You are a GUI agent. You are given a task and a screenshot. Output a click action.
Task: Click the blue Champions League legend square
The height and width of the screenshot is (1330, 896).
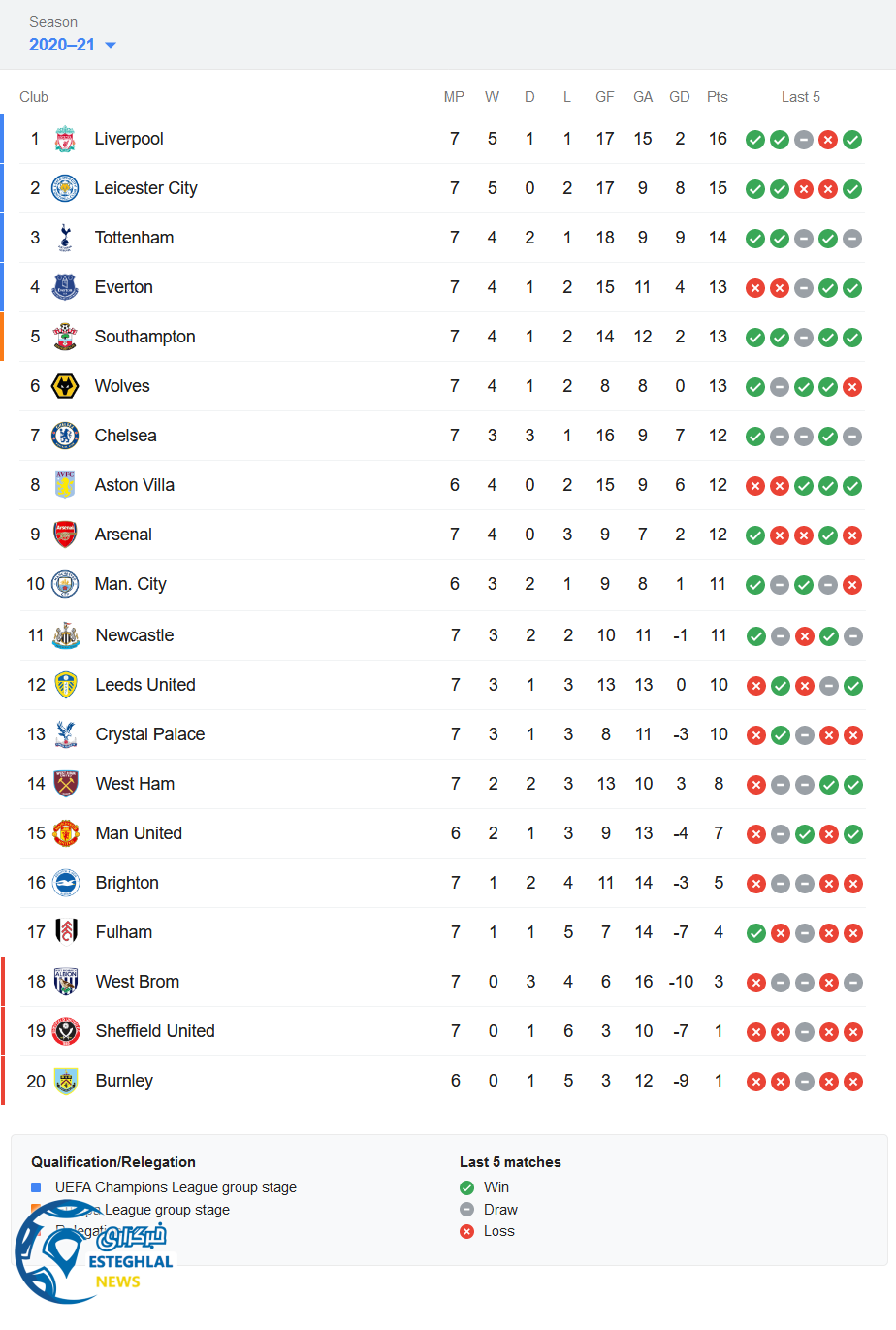pos(36,1187)
